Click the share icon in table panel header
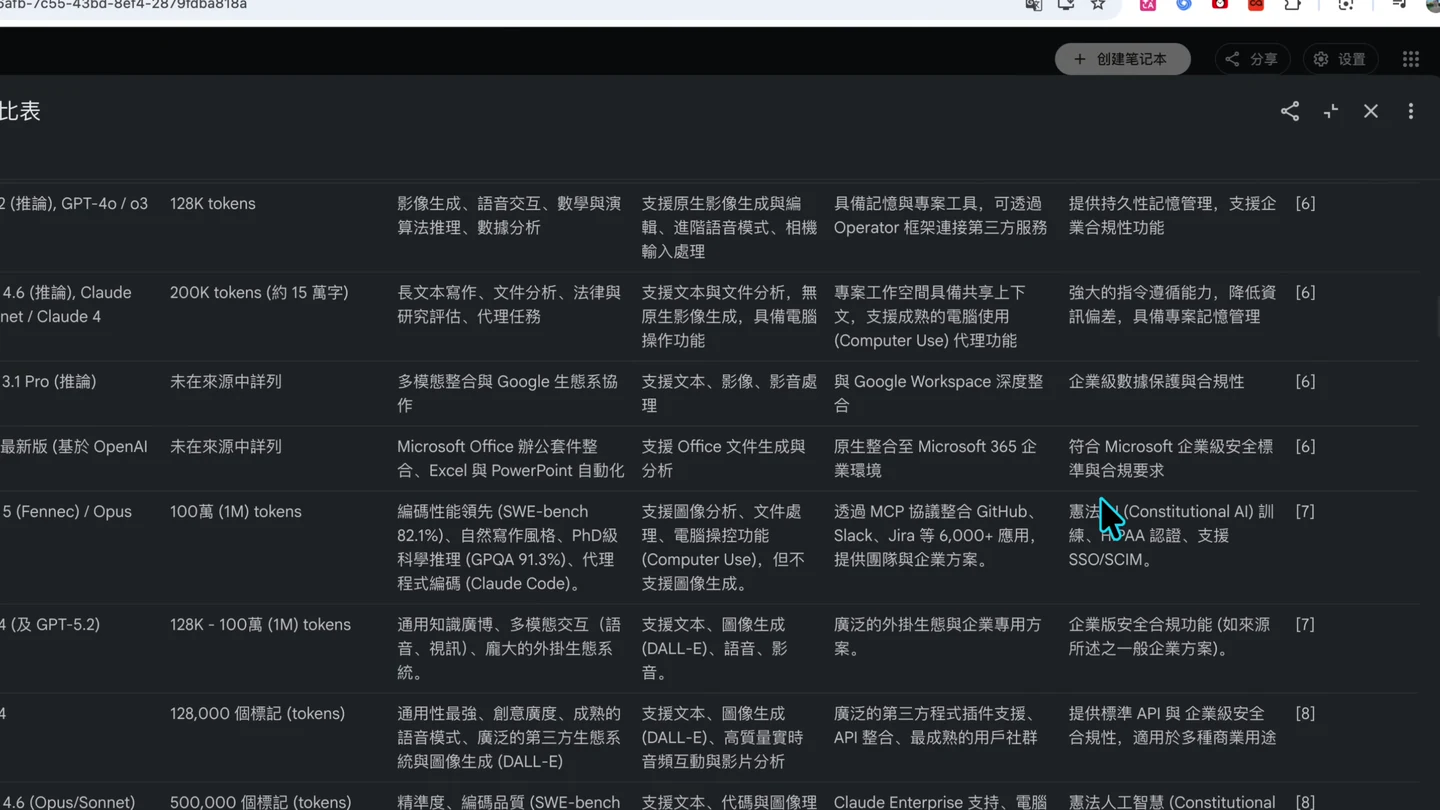Image resolution: width=1440 pixels, height=810 pixels. (x=1290, y=111)
